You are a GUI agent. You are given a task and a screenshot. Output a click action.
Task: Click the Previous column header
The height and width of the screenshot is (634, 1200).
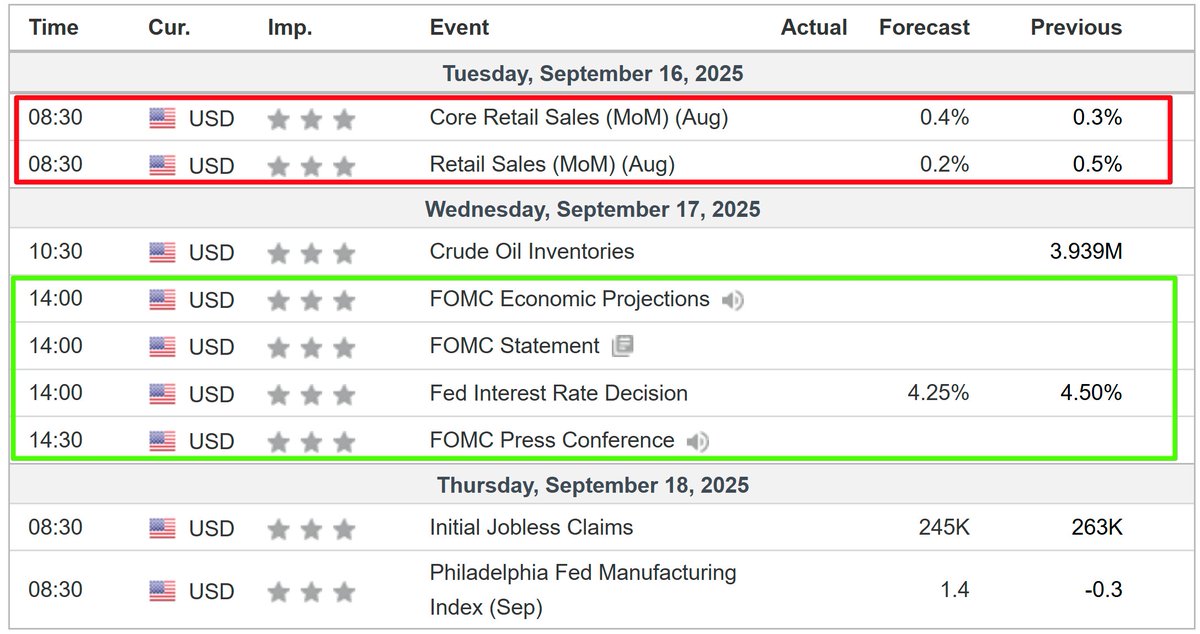coord(1076,28)
